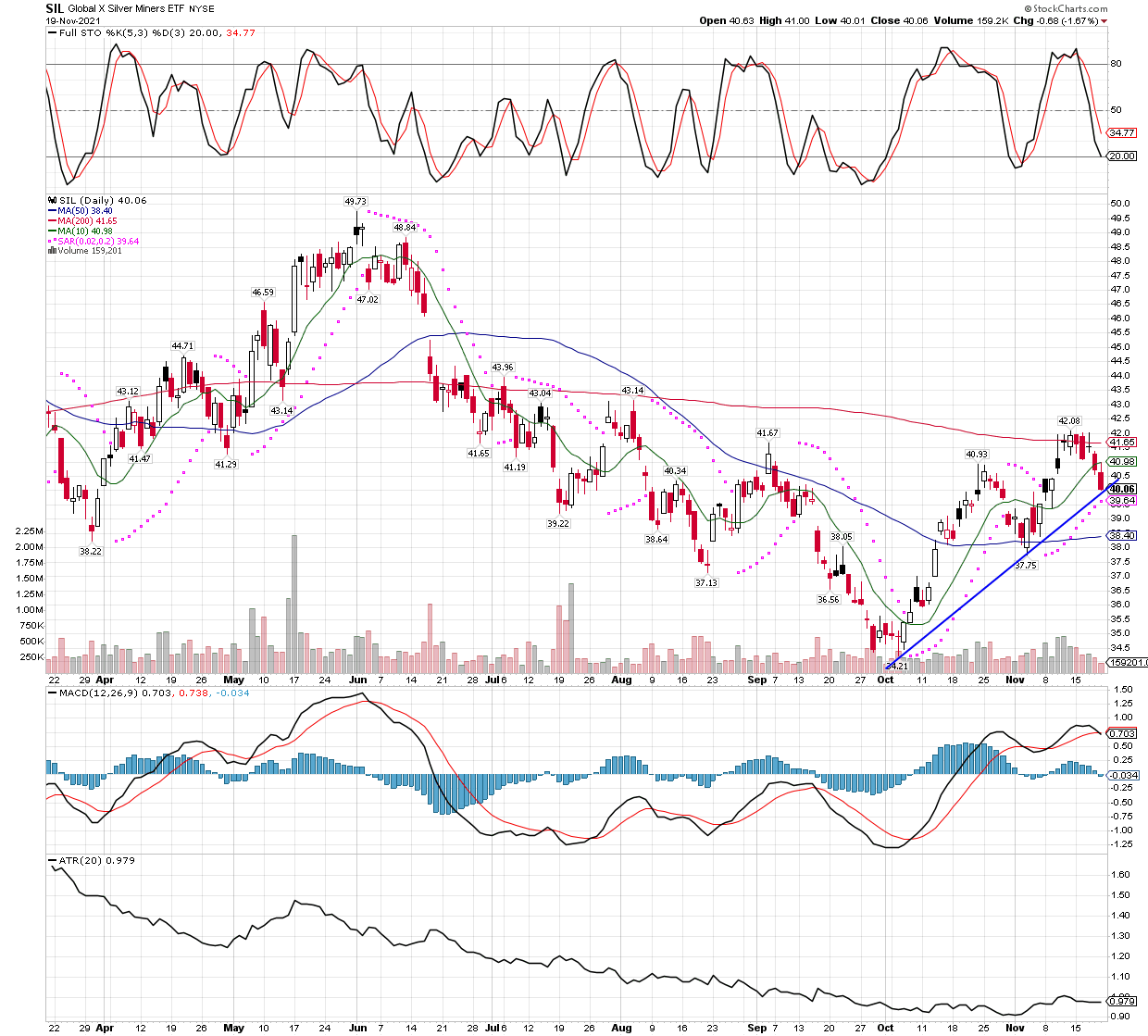This screenshot has width=1148, height=1036.
Task: Click the Global X Silver Miners ETF name
Action: coord(128,8)
